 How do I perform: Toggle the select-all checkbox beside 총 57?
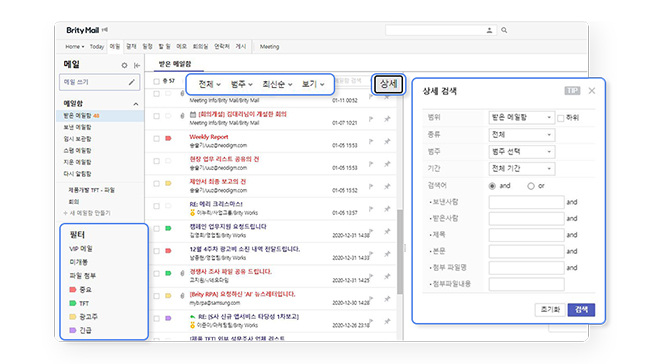[x=156, y=82]
